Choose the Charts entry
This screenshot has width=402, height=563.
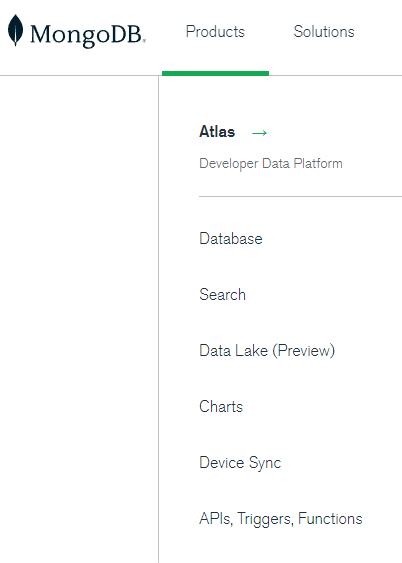click(x=221, y=407)
